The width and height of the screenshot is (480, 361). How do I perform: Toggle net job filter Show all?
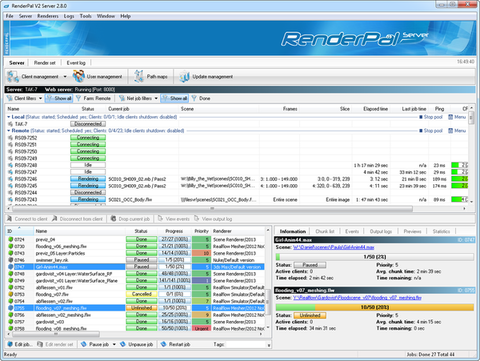tap(175, 98)
